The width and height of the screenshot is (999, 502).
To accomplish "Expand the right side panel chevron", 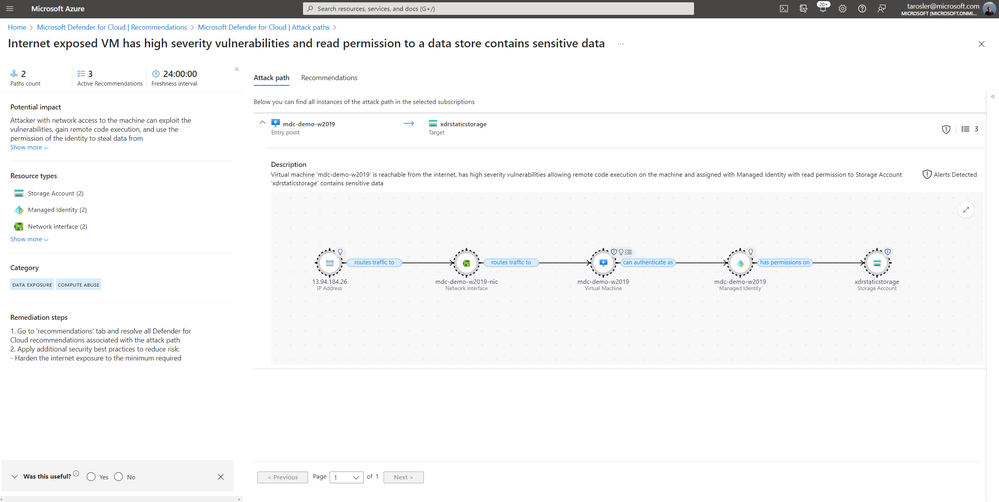I will [x=992, y=96].
